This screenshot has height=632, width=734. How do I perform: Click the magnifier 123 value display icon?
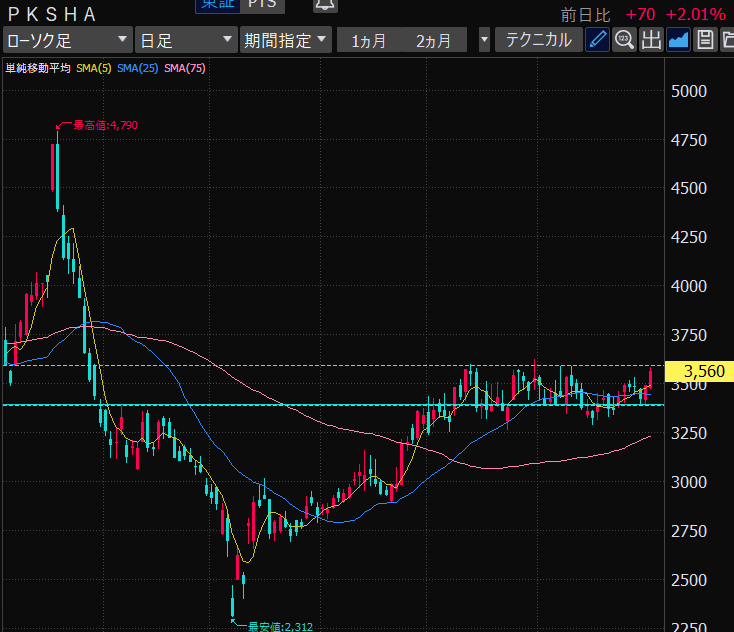click(x=624, y=40)
